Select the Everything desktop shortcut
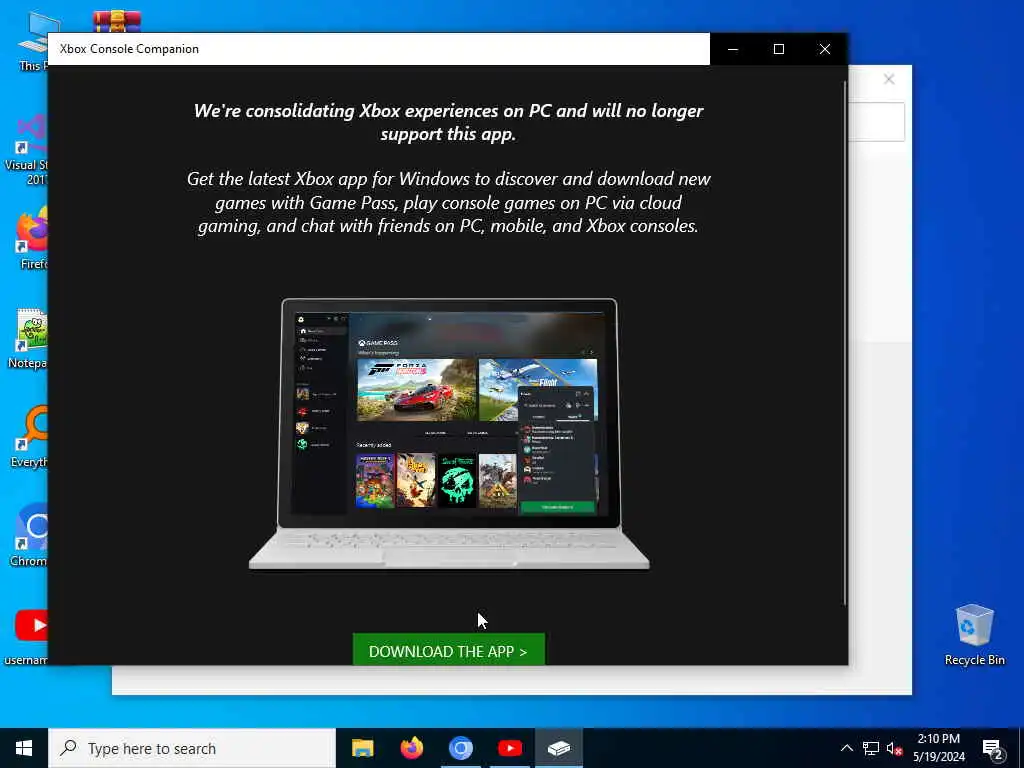The height and width of the screenshot is (768, 1024). (x=29, y=437)
